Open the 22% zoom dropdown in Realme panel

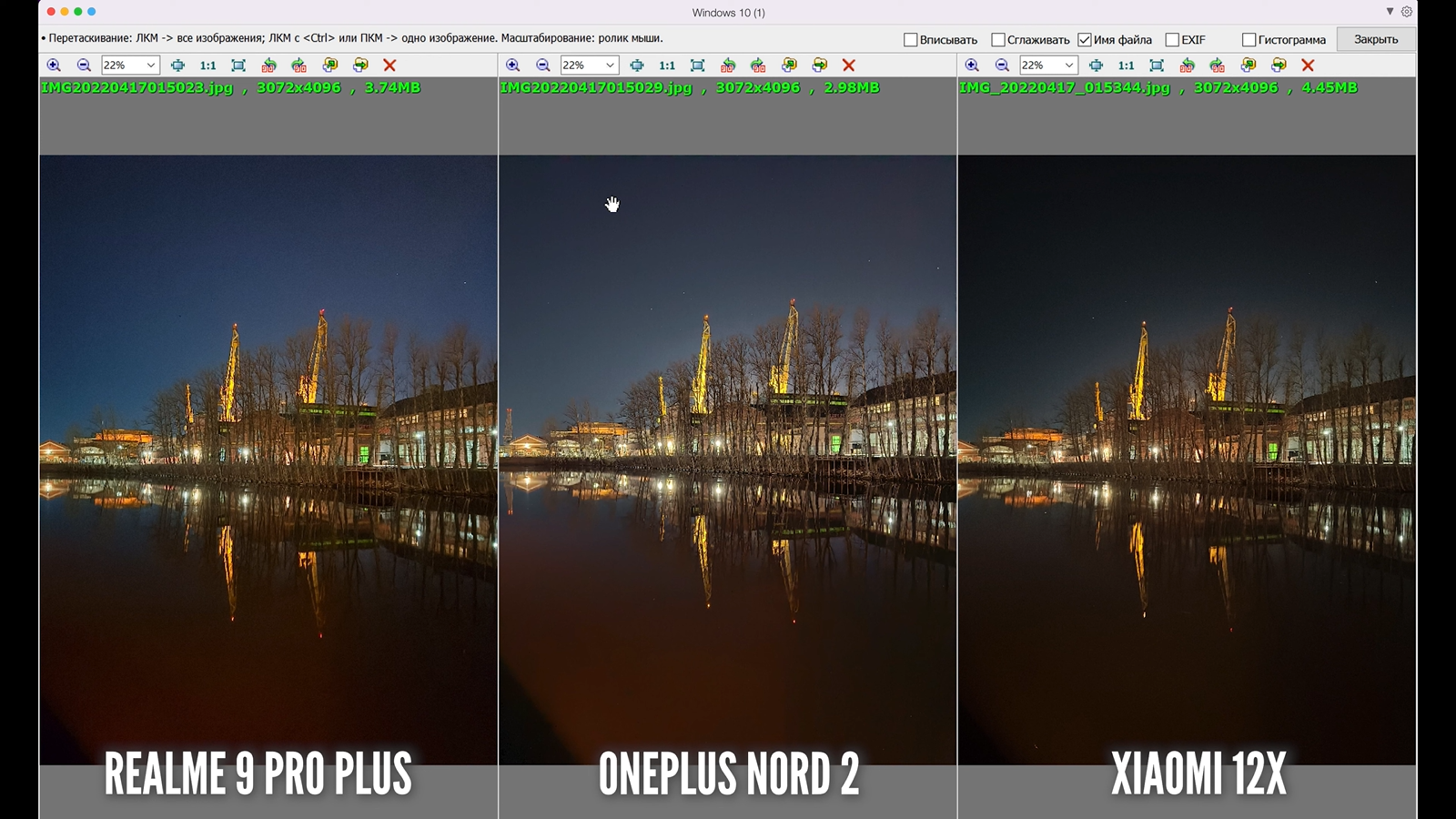(151, 66)
